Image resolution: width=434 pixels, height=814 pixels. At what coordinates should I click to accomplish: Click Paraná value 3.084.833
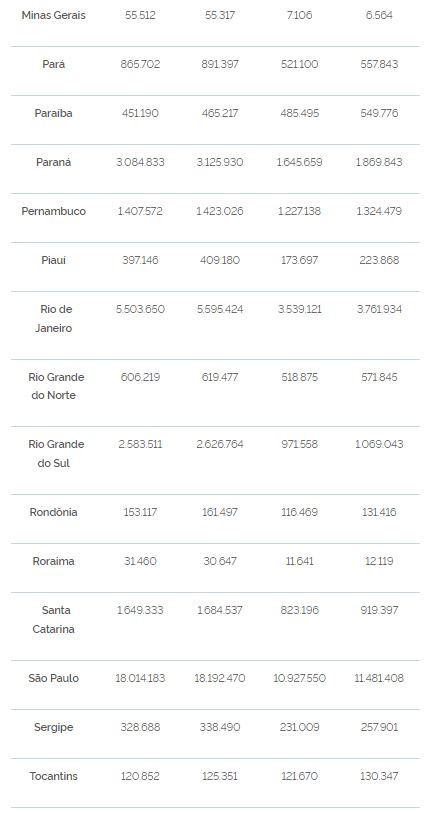tap(140, 162)
